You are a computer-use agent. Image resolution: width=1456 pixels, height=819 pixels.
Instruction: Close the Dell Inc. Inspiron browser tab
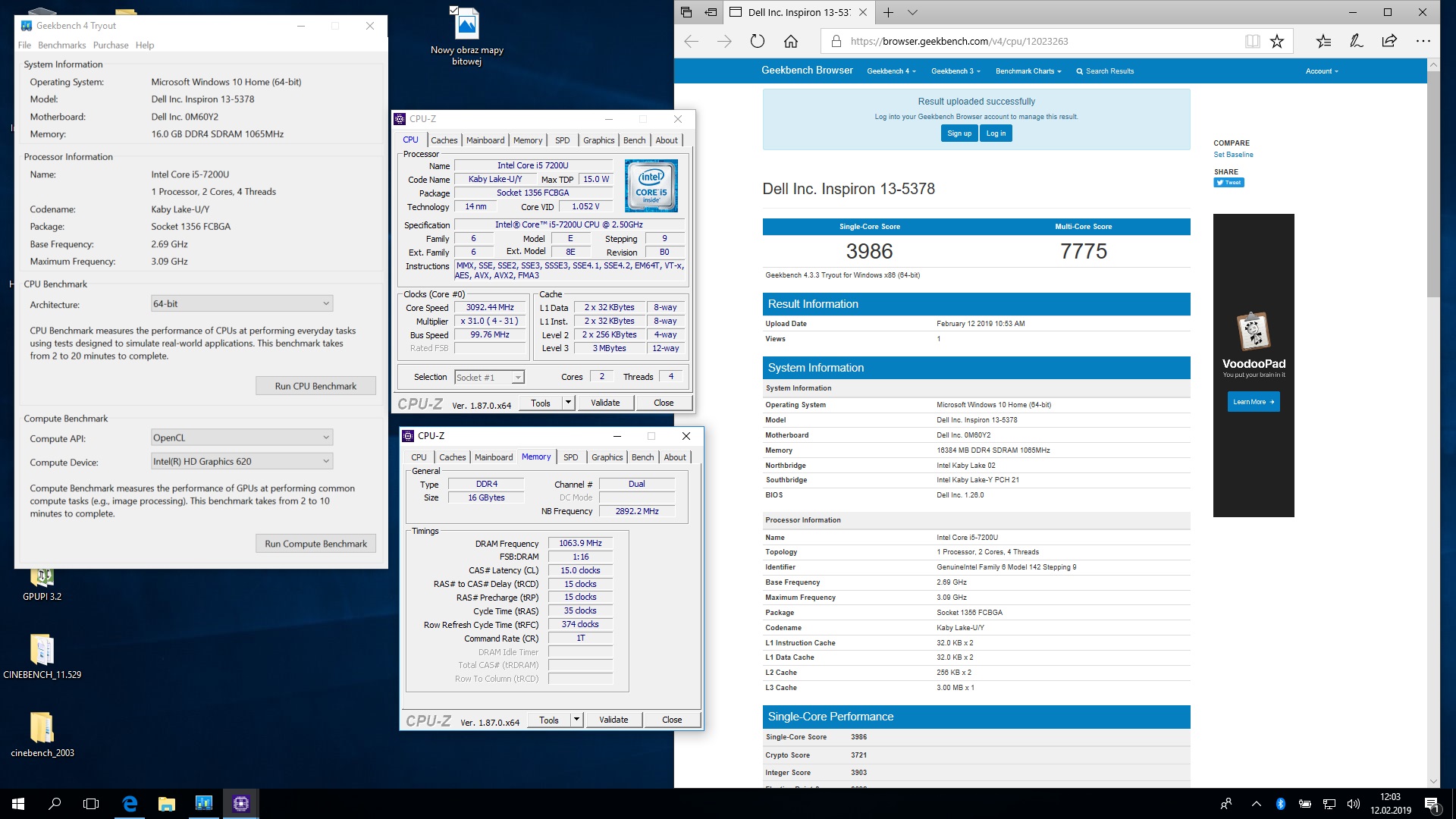(863, 12)
